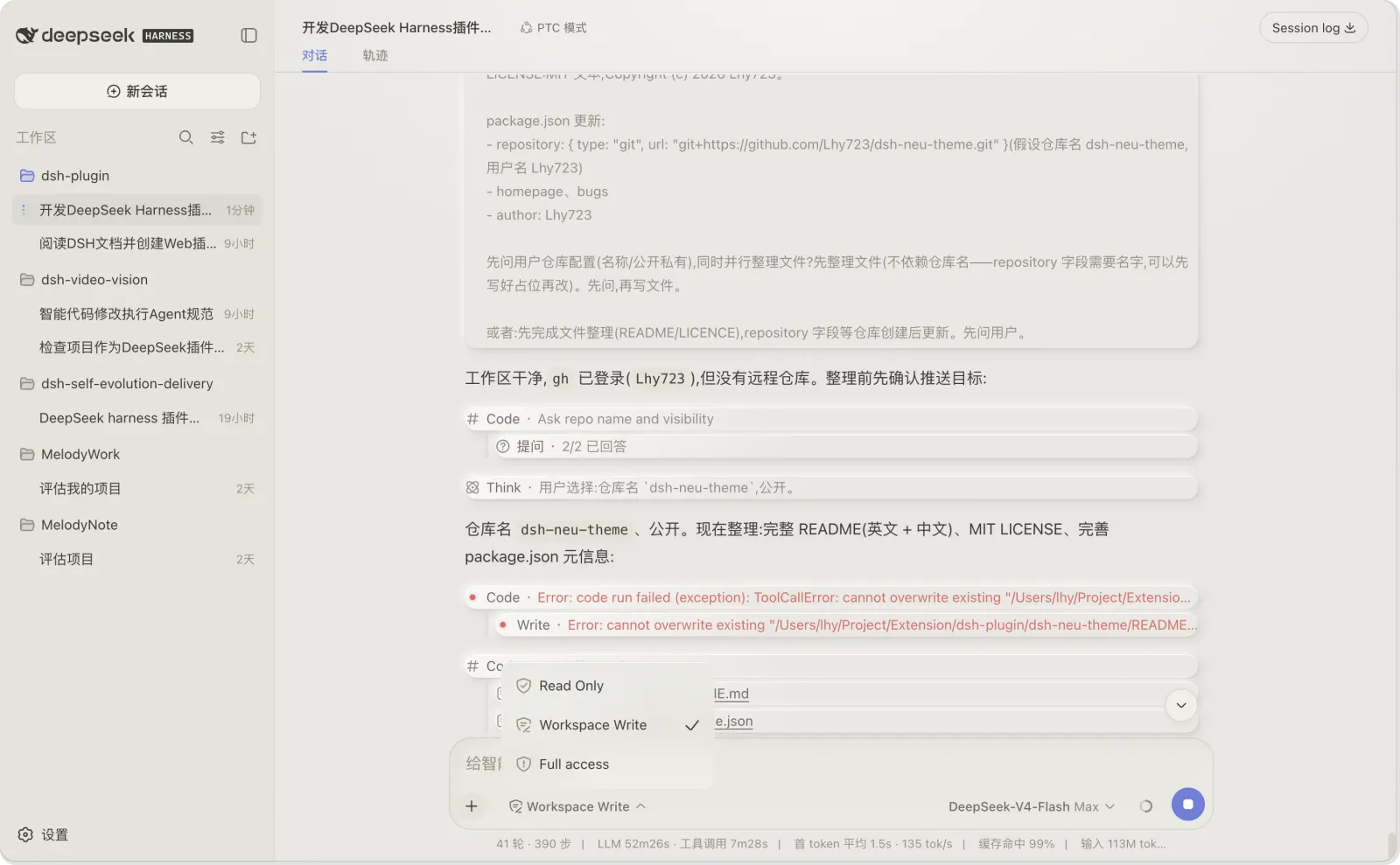Screen dimensions: 1400x865
Task: Open session 检查项目作为DeepSeek插件...
Action: (137, 347)
